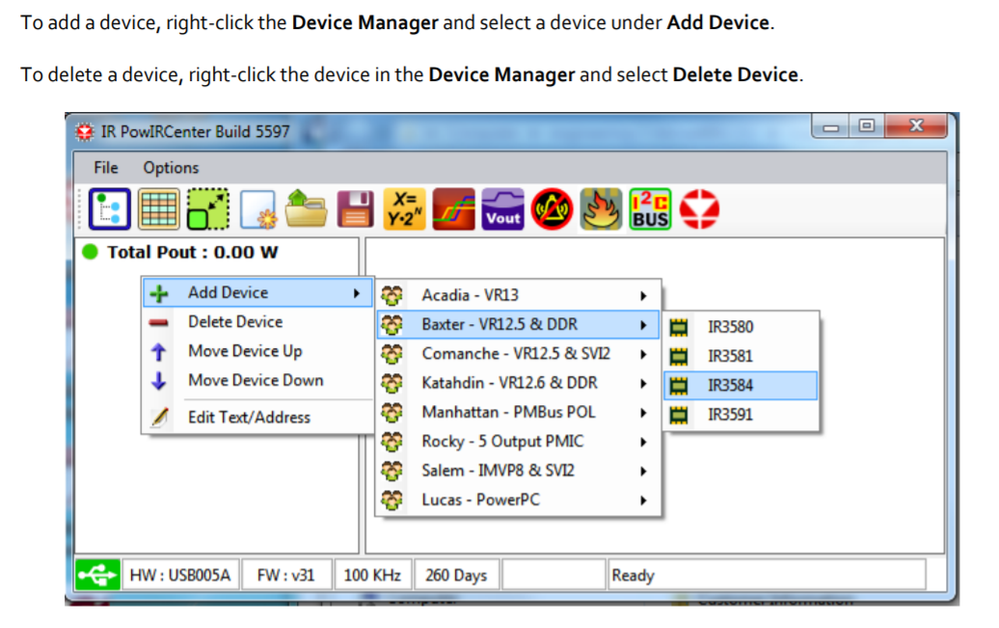Select IR3580 device
Screen dimensions: 999x628
click(741, 327)
